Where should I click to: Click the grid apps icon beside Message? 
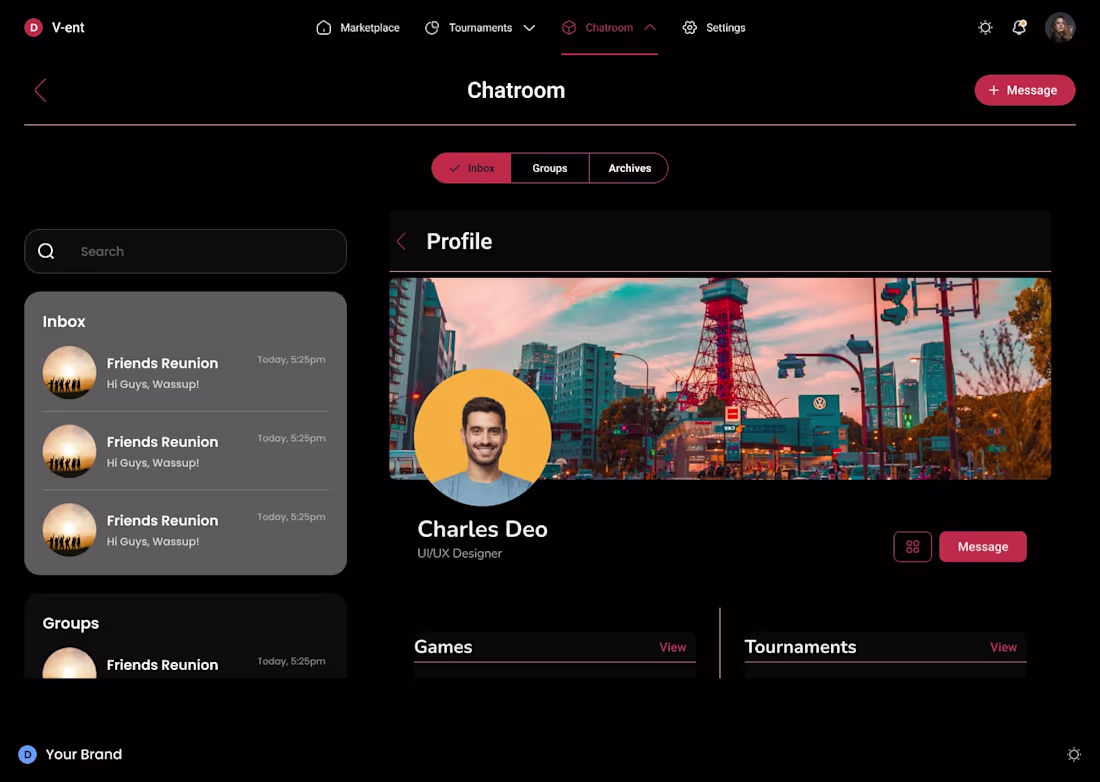pyautogui.click(x=912, y=546)
